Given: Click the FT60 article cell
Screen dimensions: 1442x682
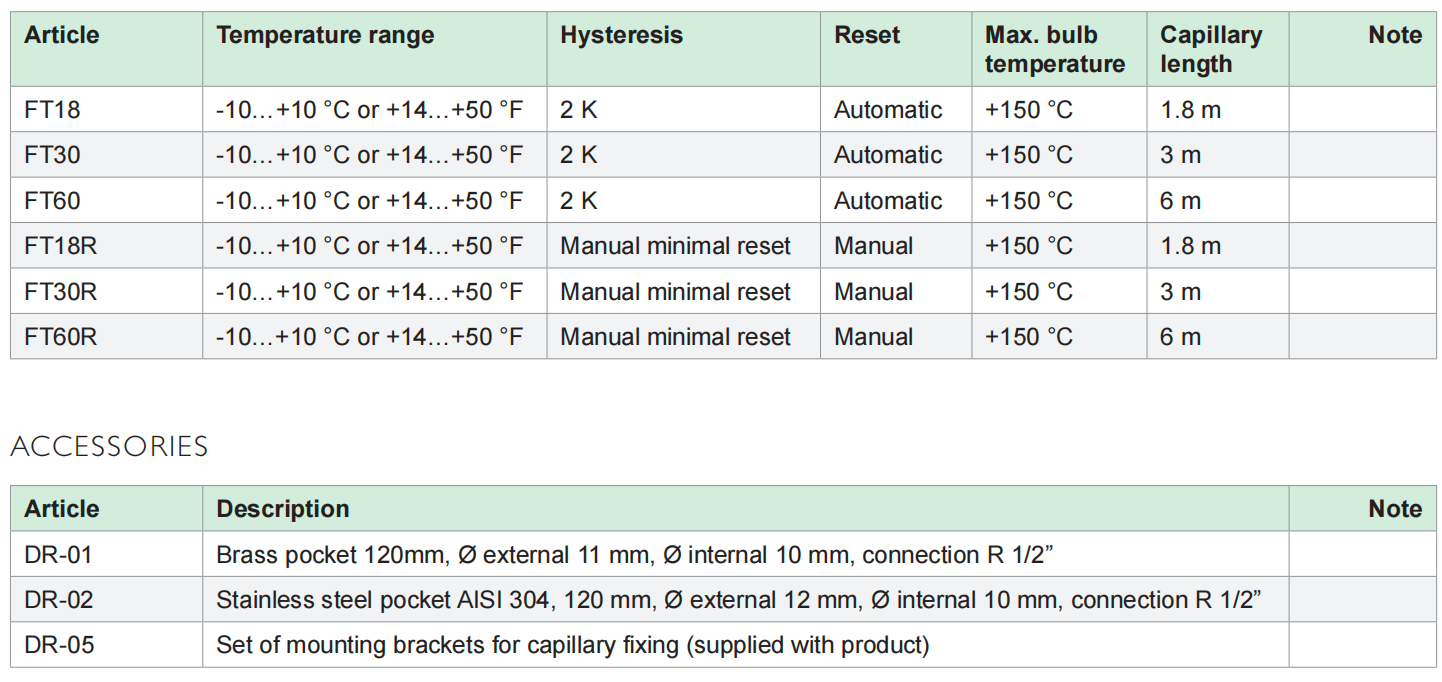Looking at the screenshot, I should [x=53, y=201].
